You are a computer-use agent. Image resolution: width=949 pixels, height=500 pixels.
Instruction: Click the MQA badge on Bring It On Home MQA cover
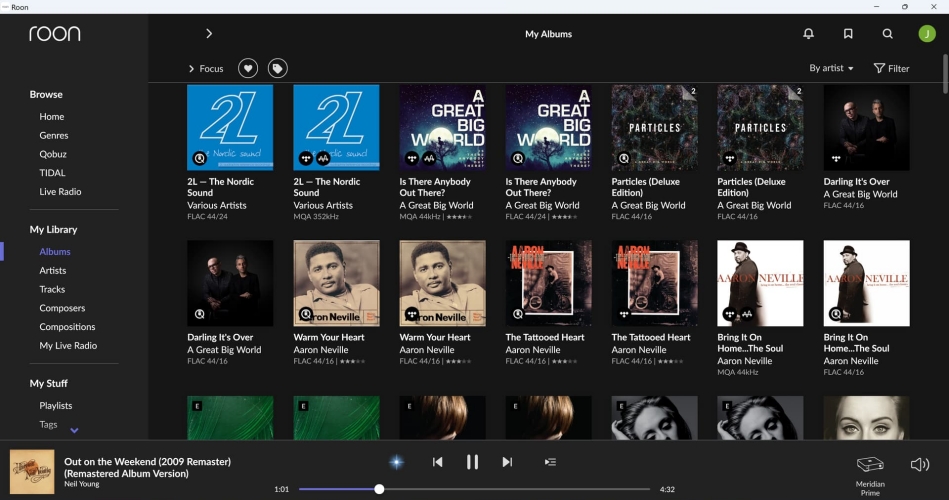pos(747,314)
